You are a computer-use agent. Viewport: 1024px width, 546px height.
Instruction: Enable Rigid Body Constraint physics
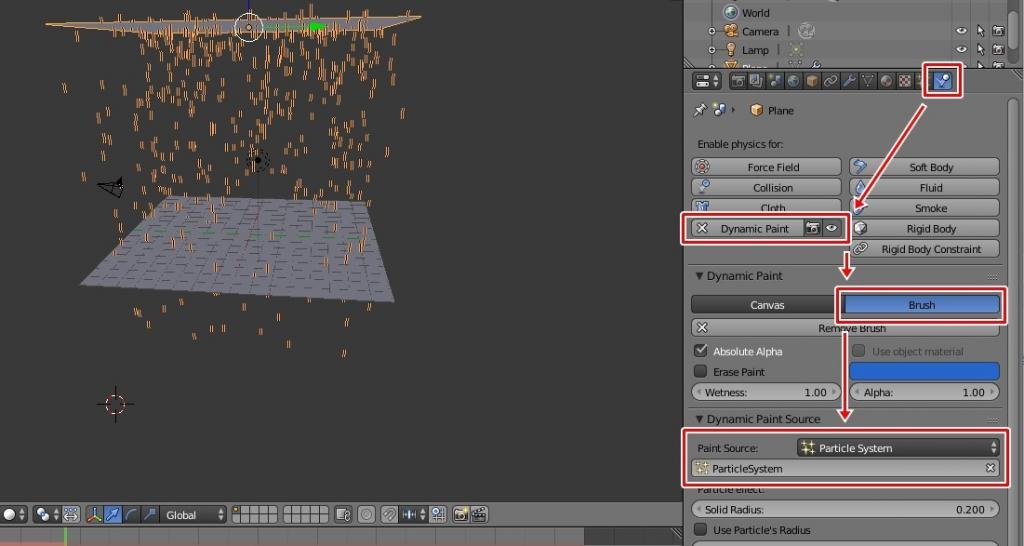(x=925, y=248)
